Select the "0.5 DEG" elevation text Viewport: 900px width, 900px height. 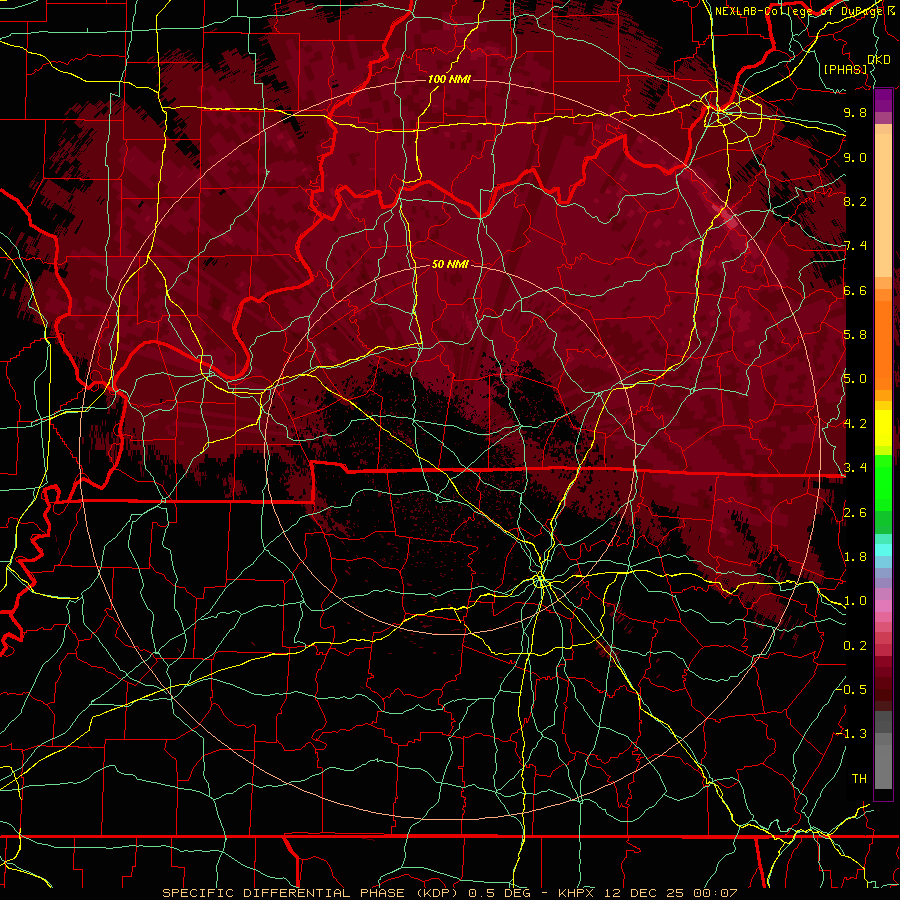click(x=499, y=893)
